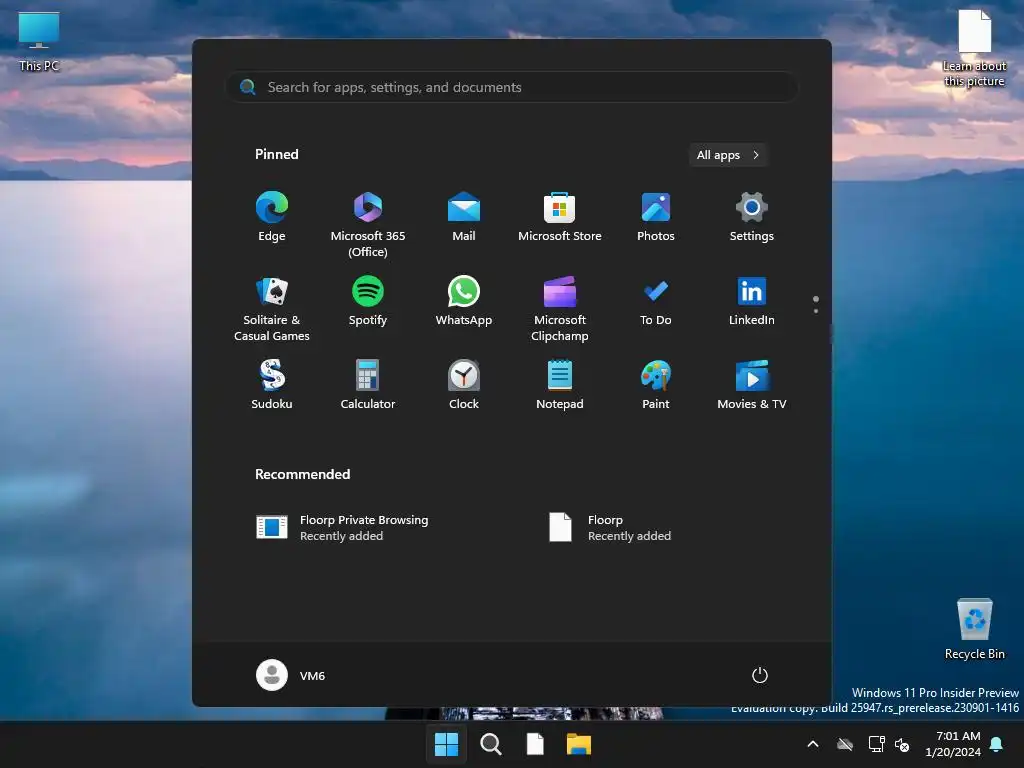The height and width of the screenshot is (768, 1024).
Task: Click the Start menu search field
Action: tap(511, 87)
